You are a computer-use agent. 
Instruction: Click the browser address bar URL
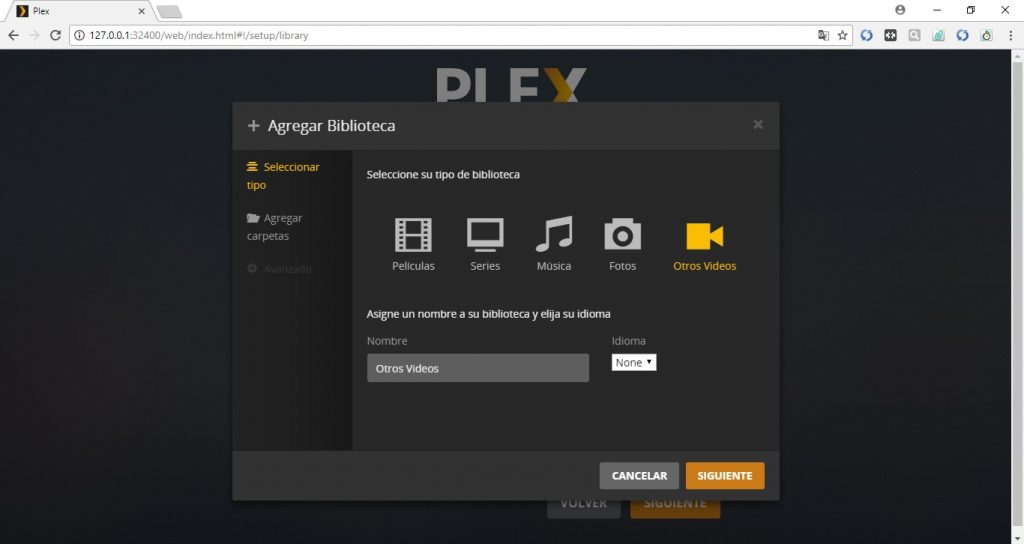tap(400, 35)
